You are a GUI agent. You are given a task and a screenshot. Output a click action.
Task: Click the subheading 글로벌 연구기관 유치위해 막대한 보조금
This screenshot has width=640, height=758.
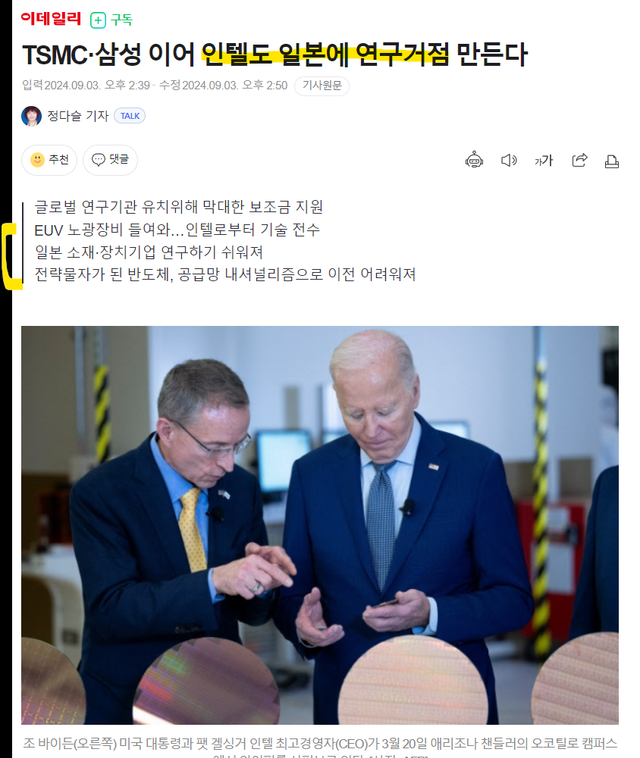(178, 207)
